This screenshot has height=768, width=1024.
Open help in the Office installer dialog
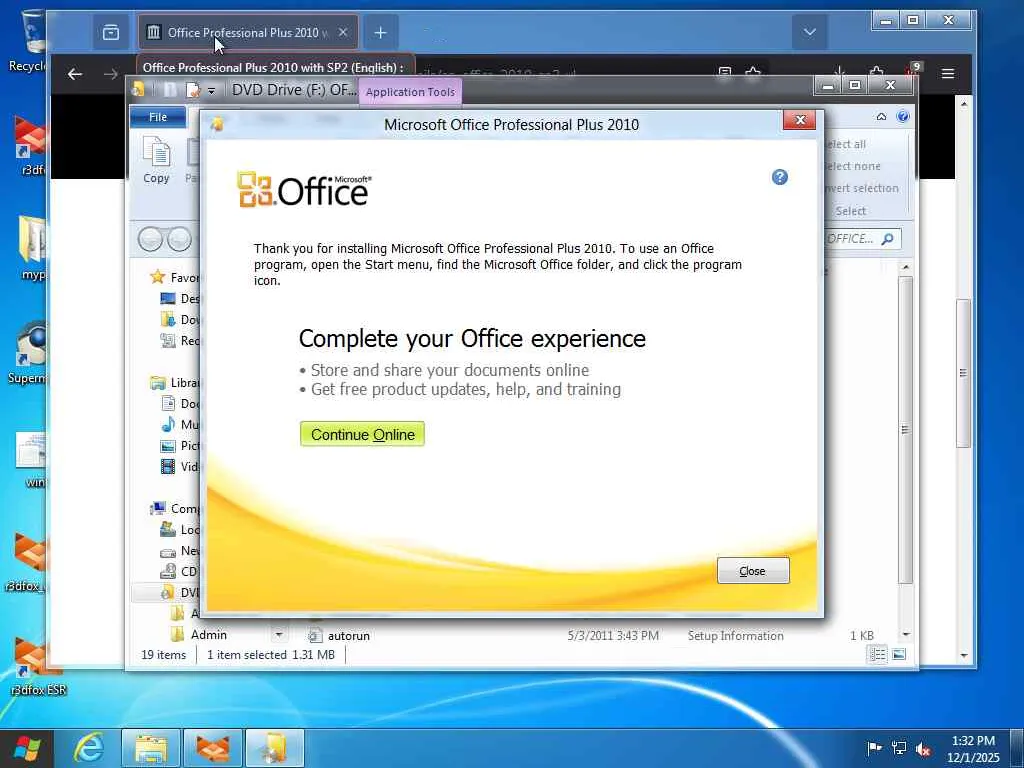click(x=780, y=177)
